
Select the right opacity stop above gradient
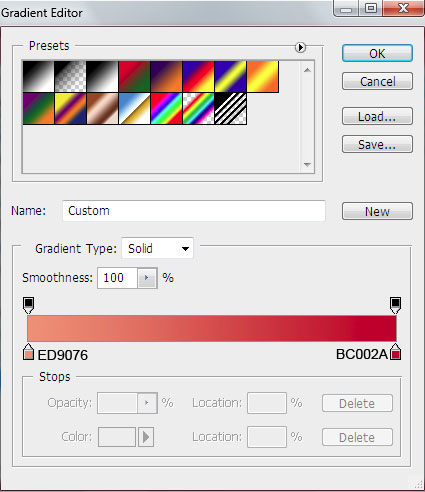pos(395,305)
